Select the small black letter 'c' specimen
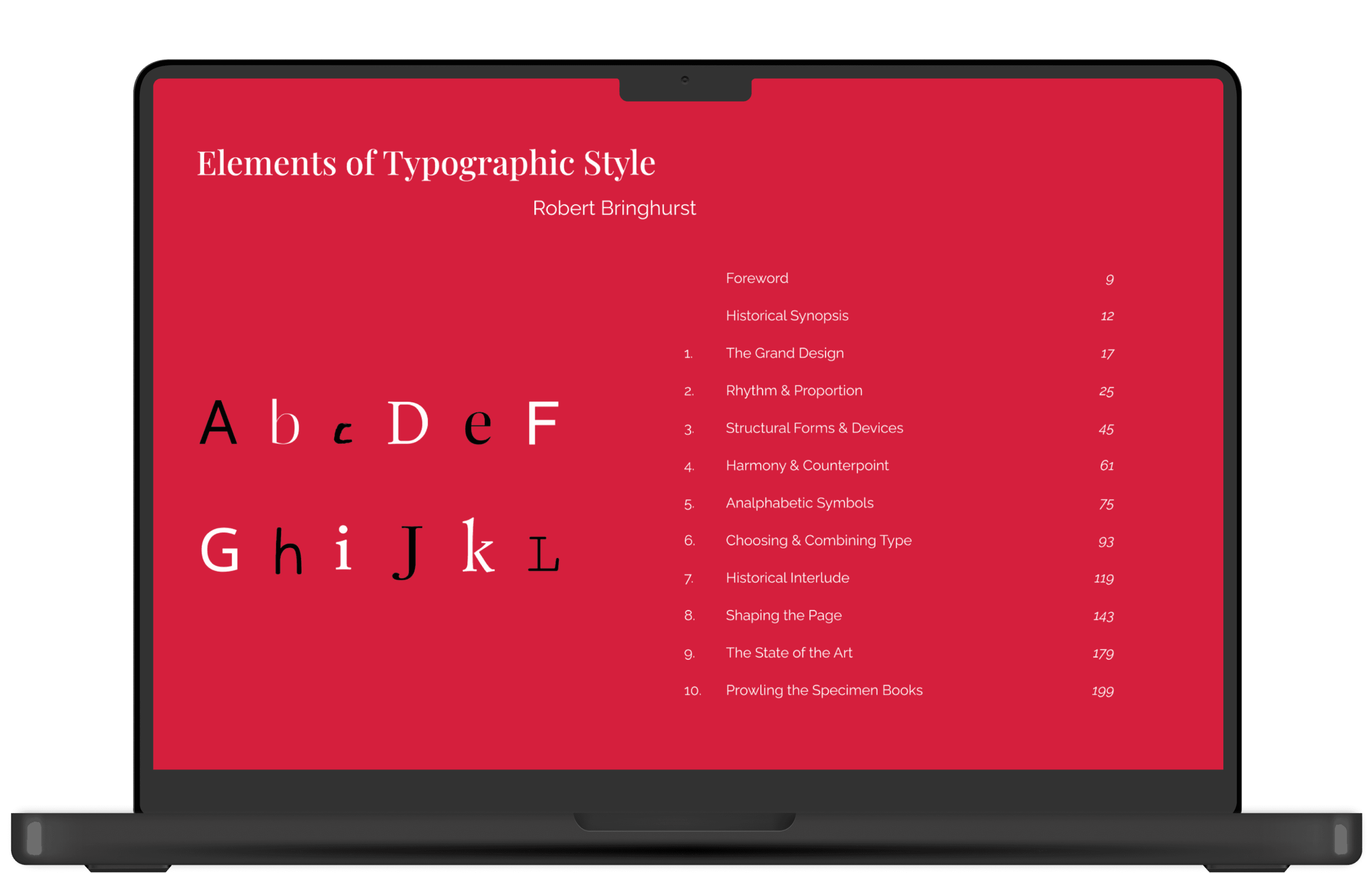 point(343,433)
